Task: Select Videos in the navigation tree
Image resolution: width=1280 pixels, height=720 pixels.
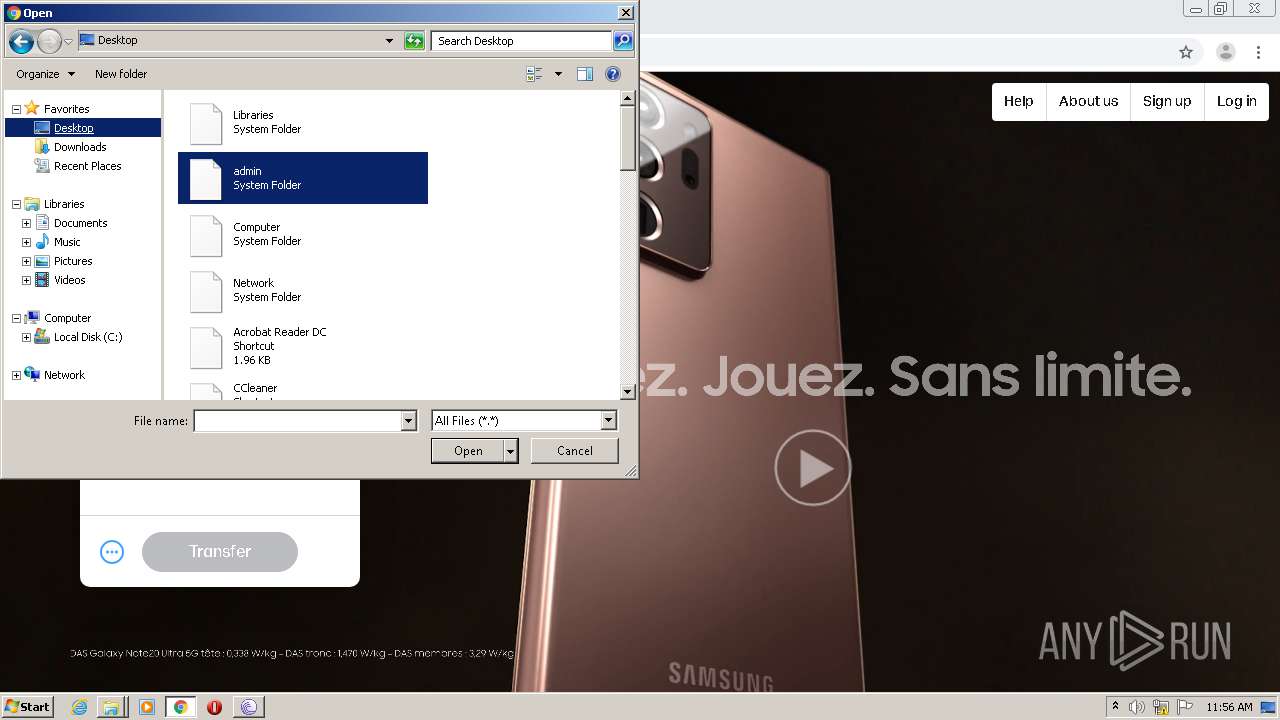Action: 69,280
